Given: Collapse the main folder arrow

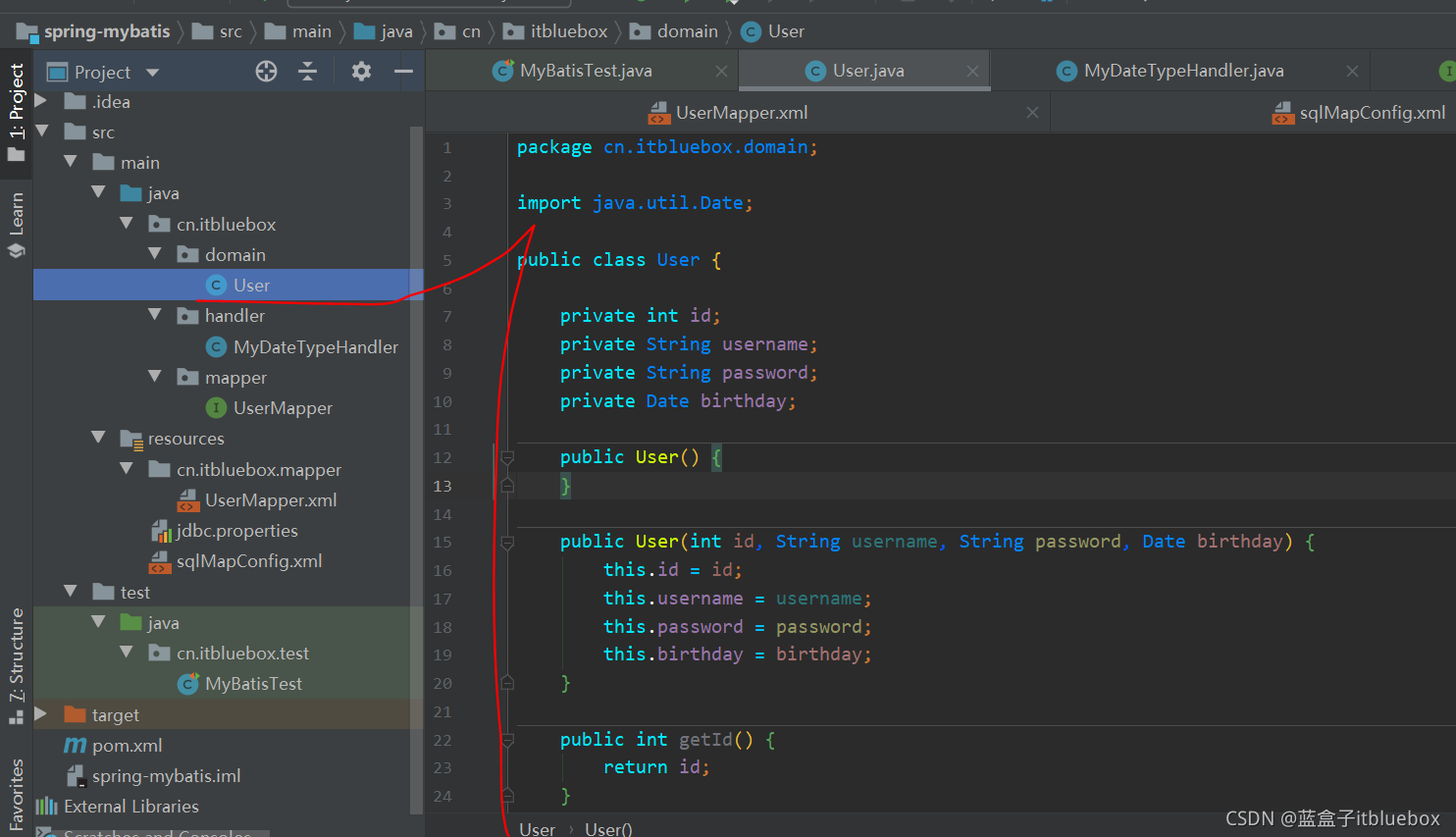Looking at the screenshot, I should tap(70, 162).
